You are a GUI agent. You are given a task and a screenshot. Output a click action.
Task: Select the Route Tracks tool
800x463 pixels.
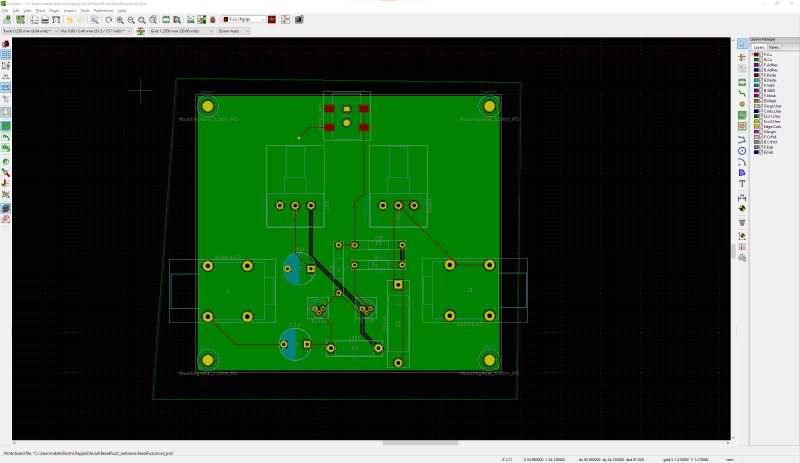(742, 92)
